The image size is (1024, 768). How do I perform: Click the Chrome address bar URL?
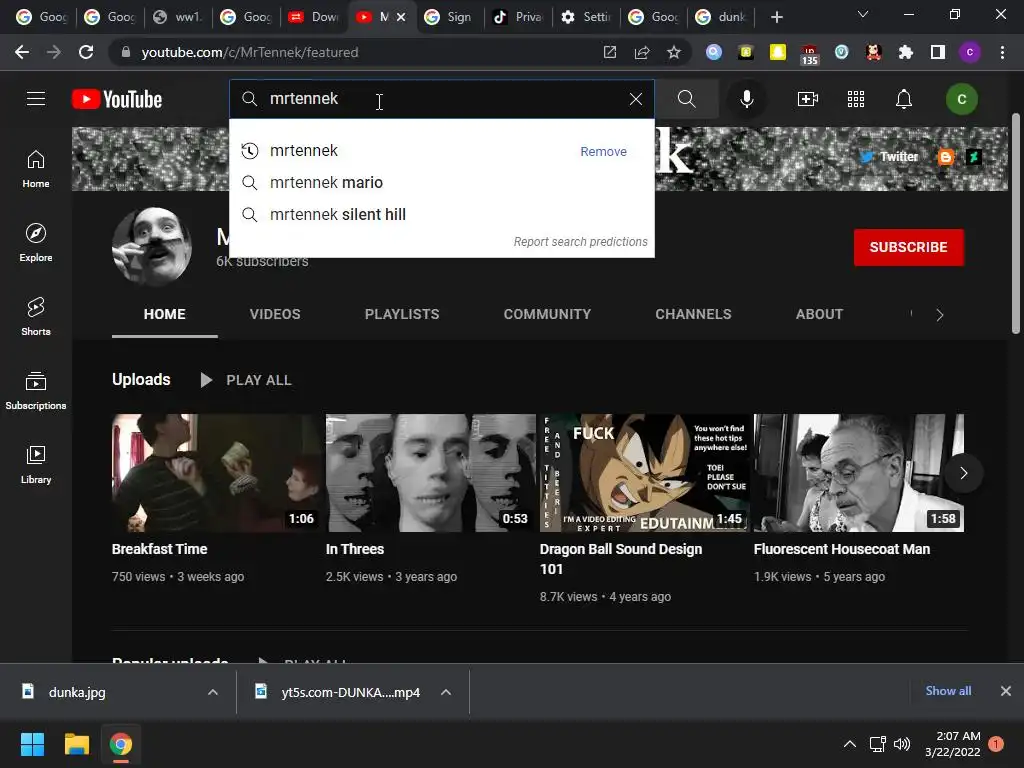(x=249, y=52)
